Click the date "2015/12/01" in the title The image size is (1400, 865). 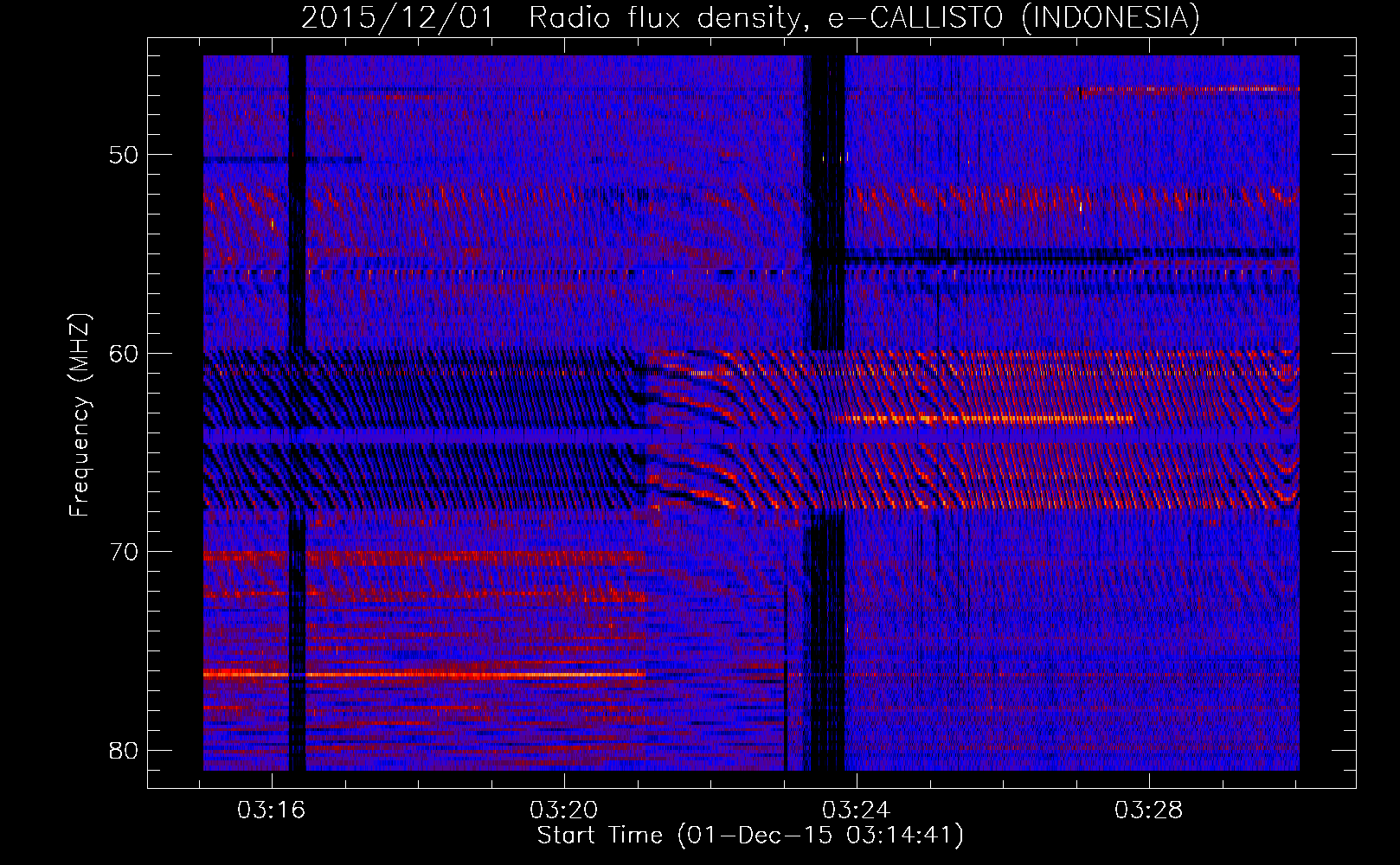point(396,18)
